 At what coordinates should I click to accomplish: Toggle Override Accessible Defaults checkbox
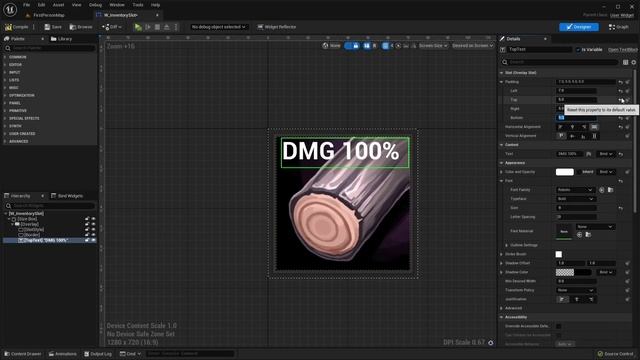coord(558,326)
